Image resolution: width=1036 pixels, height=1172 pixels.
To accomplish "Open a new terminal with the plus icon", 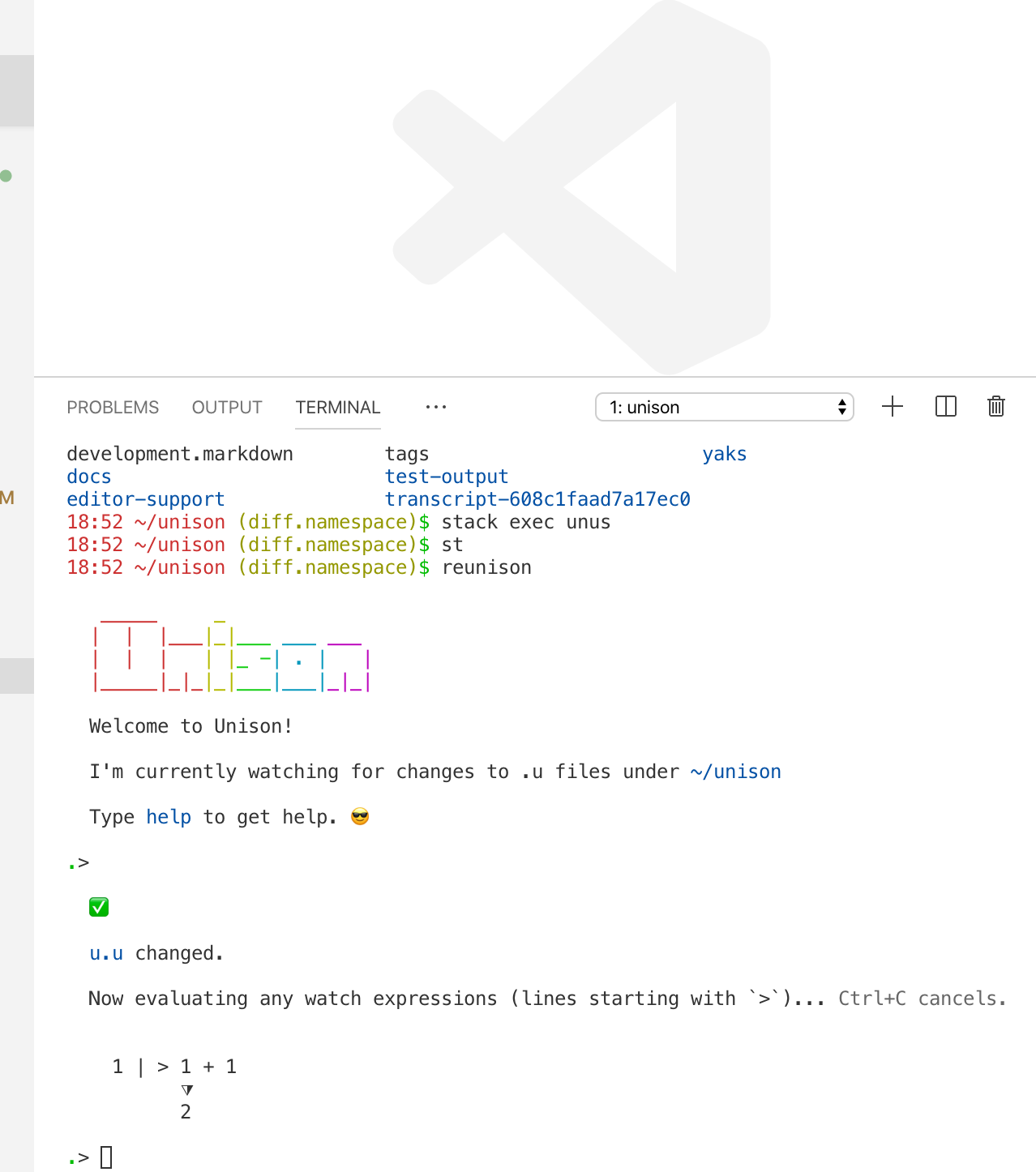I will 893,407.
